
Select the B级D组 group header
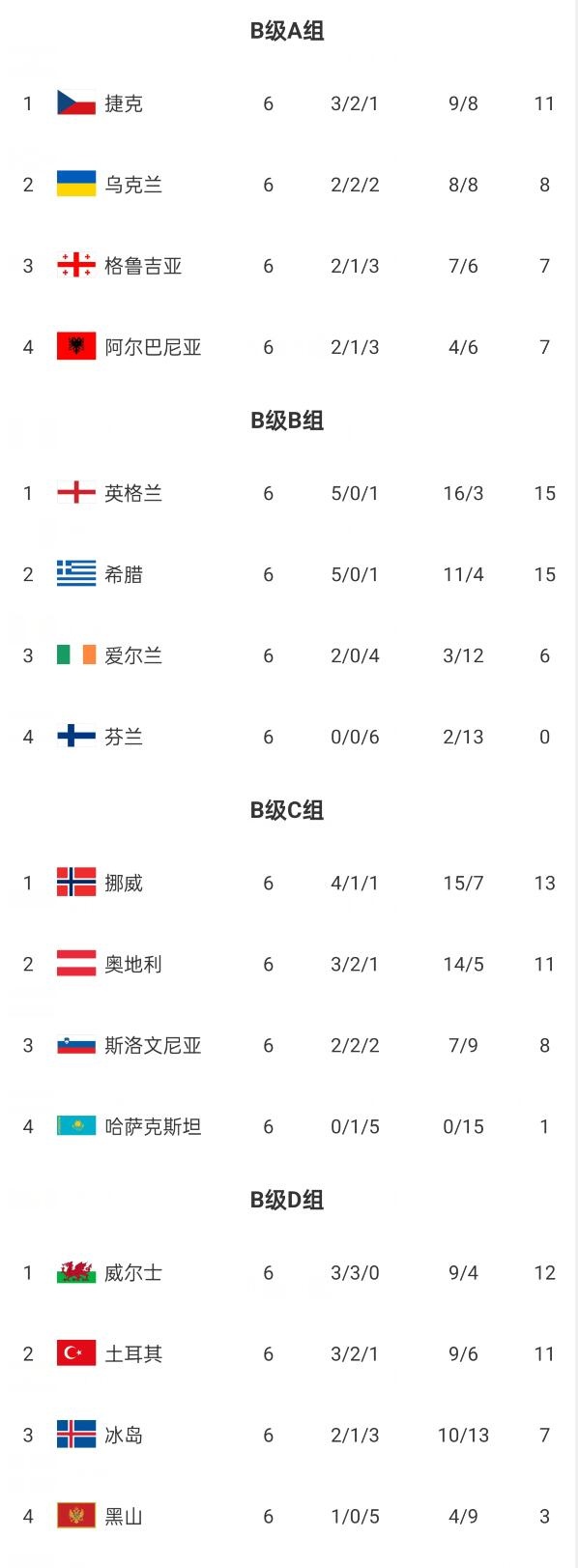click(287, 1200)
